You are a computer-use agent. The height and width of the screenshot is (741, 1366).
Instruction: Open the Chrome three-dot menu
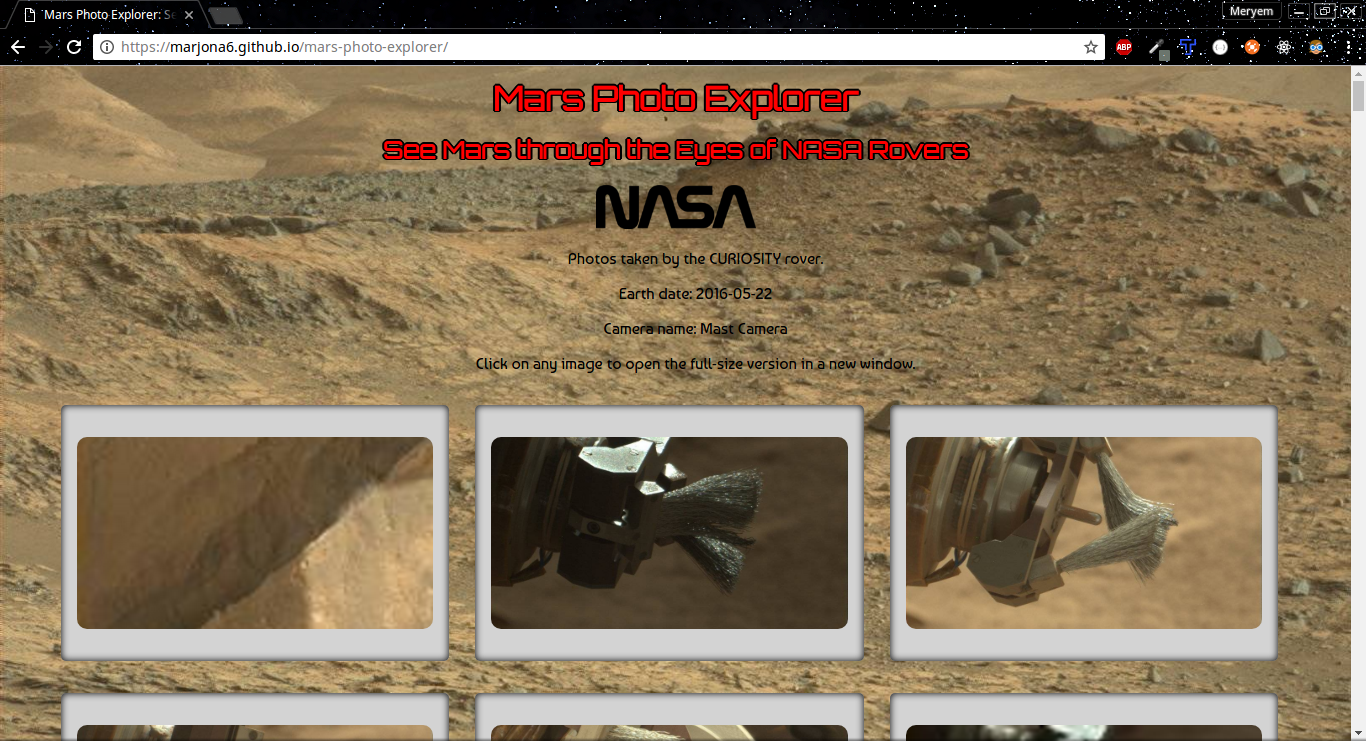pos(1348,47)
